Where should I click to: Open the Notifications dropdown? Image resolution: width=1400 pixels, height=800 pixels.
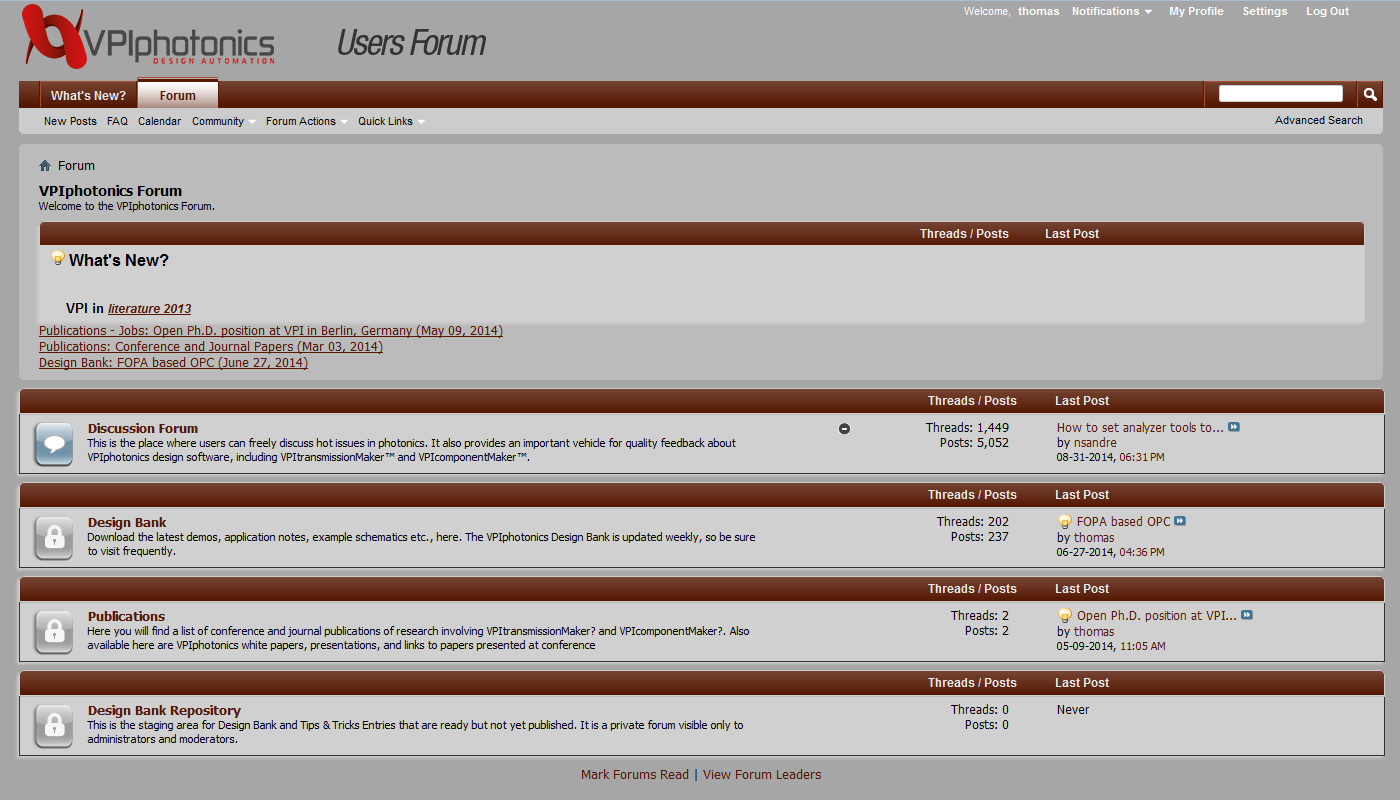pyautogui.click(x=1111, y=11)
